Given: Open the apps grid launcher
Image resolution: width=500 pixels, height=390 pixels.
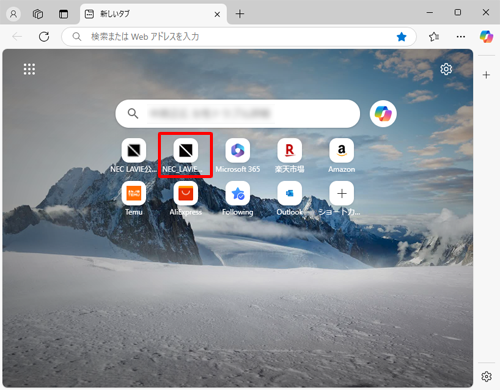Looking at the screenshot, I should click(29, 69).
